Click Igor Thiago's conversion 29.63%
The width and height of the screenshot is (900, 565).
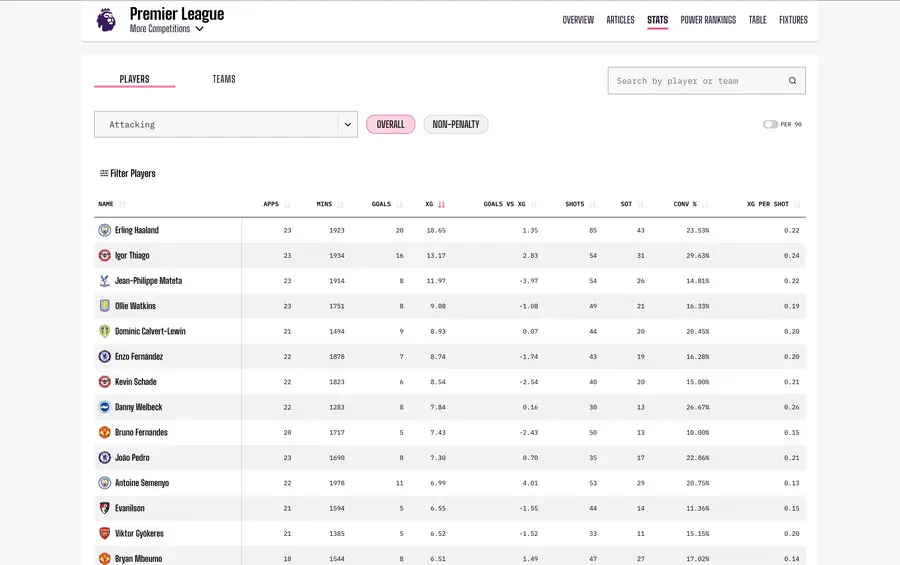tap(697, 256)
